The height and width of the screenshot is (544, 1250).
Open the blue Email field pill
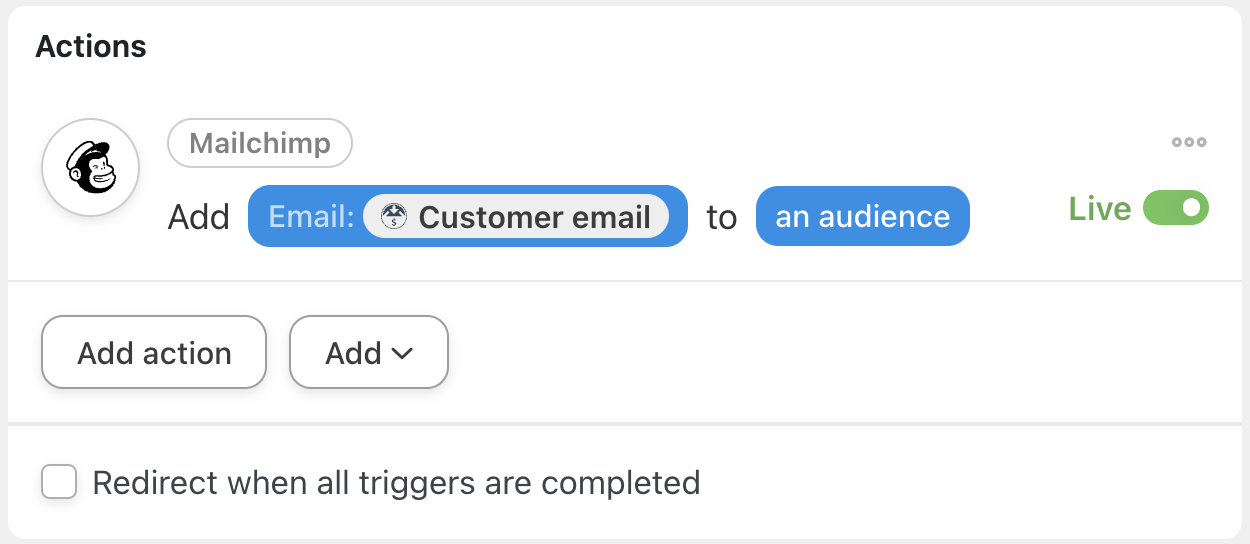point(468,216)
